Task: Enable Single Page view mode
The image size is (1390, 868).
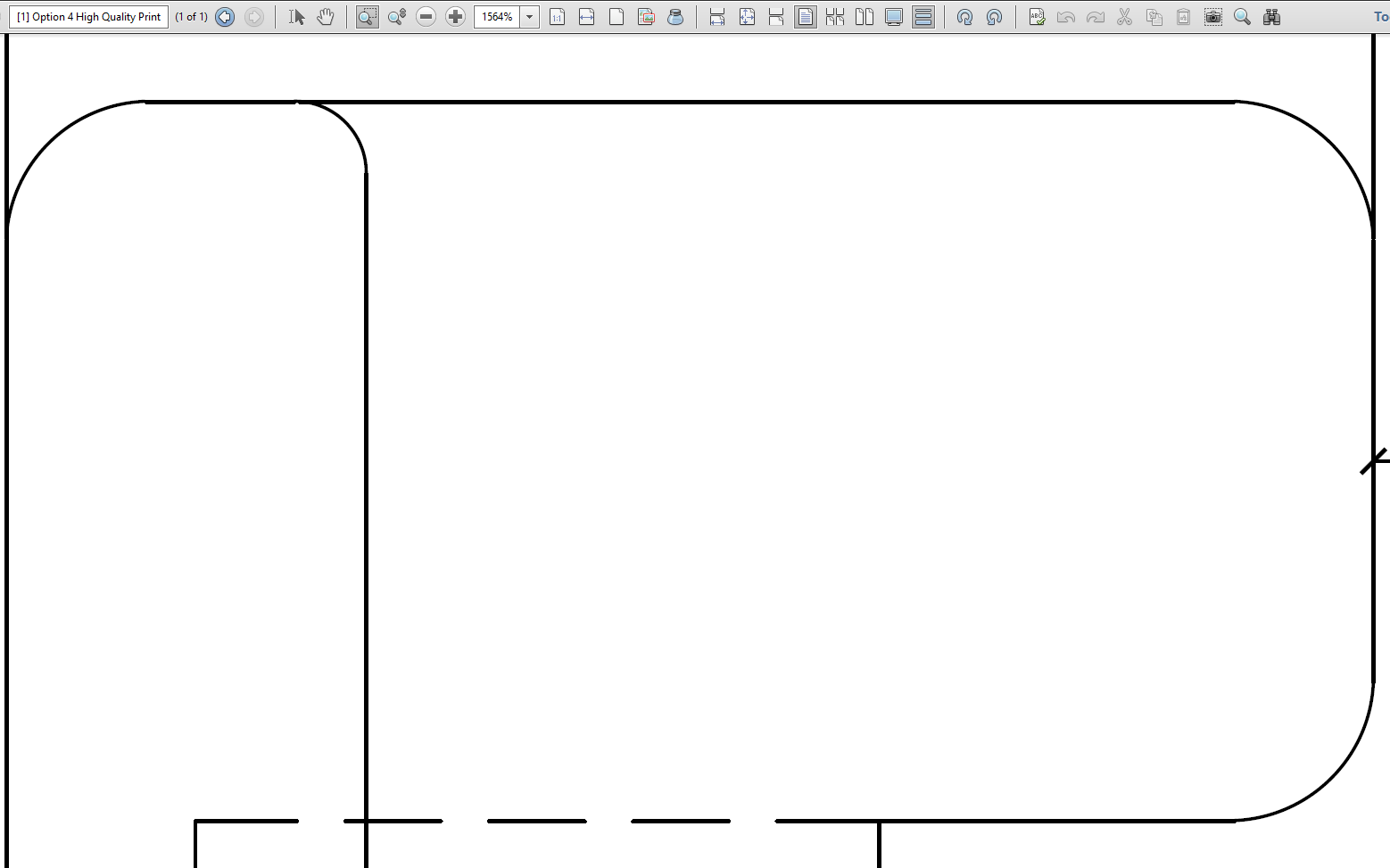Action: point(806,16)
